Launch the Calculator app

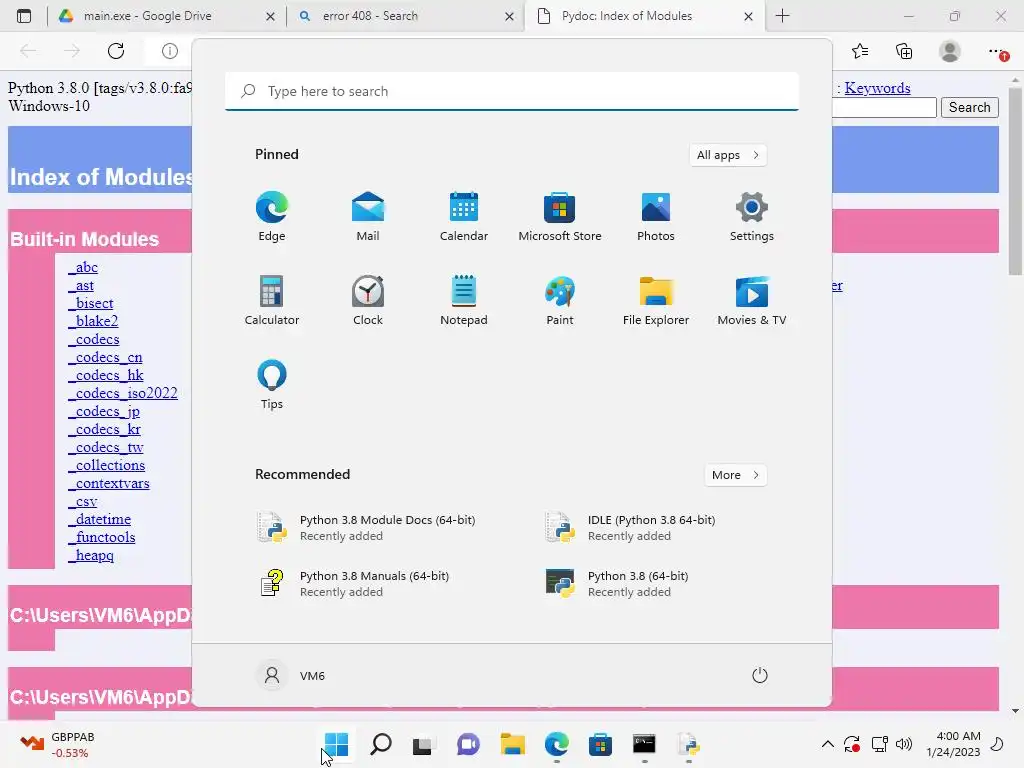[x=272, y=300]
